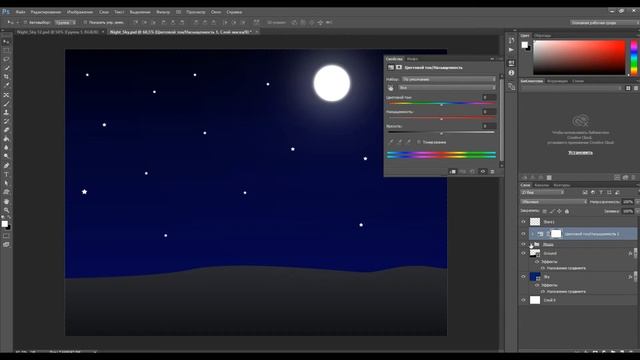The image size is (640, 360).
Task: Switch to the Каналы tab
Action: click(542, 185)
